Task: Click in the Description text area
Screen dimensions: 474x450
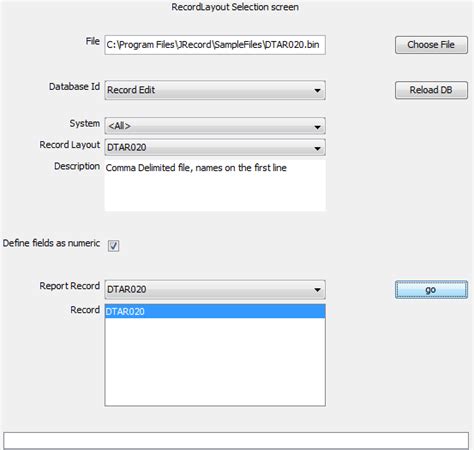Action: (215, 185)
